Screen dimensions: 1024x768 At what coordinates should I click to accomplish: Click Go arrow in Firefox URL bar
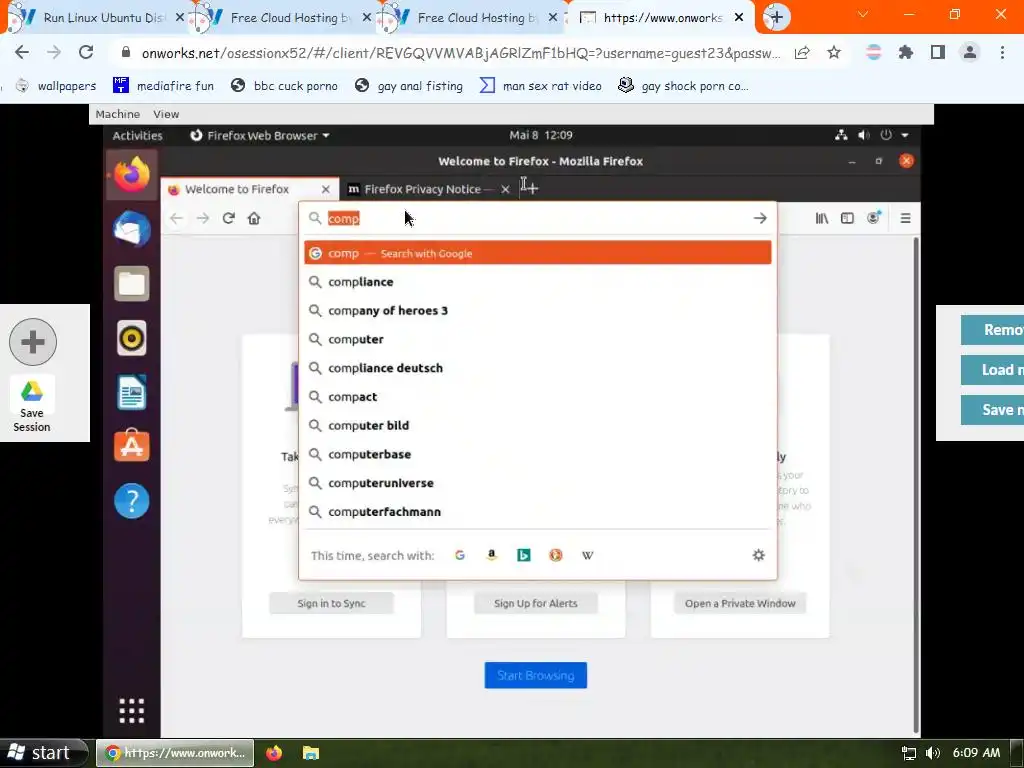point(760,218)
